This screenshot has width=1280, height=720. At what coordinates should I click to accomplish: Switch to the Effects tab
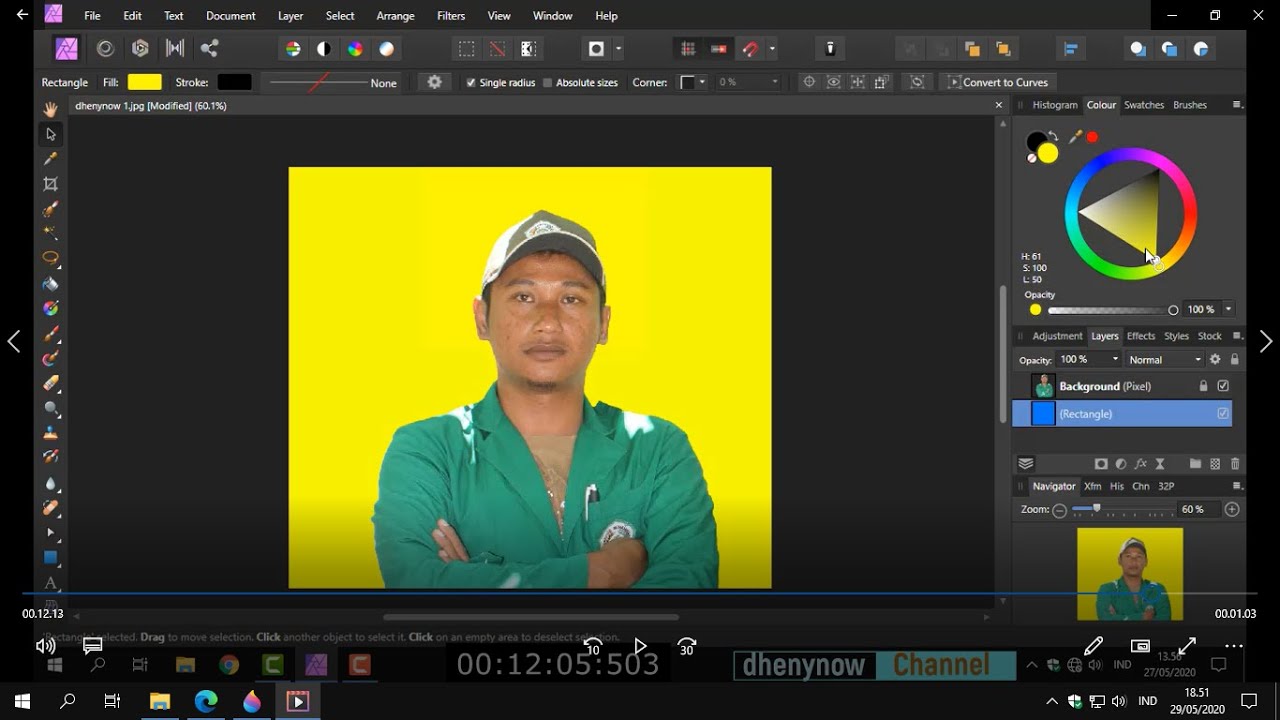click(x=1141, y=336)
